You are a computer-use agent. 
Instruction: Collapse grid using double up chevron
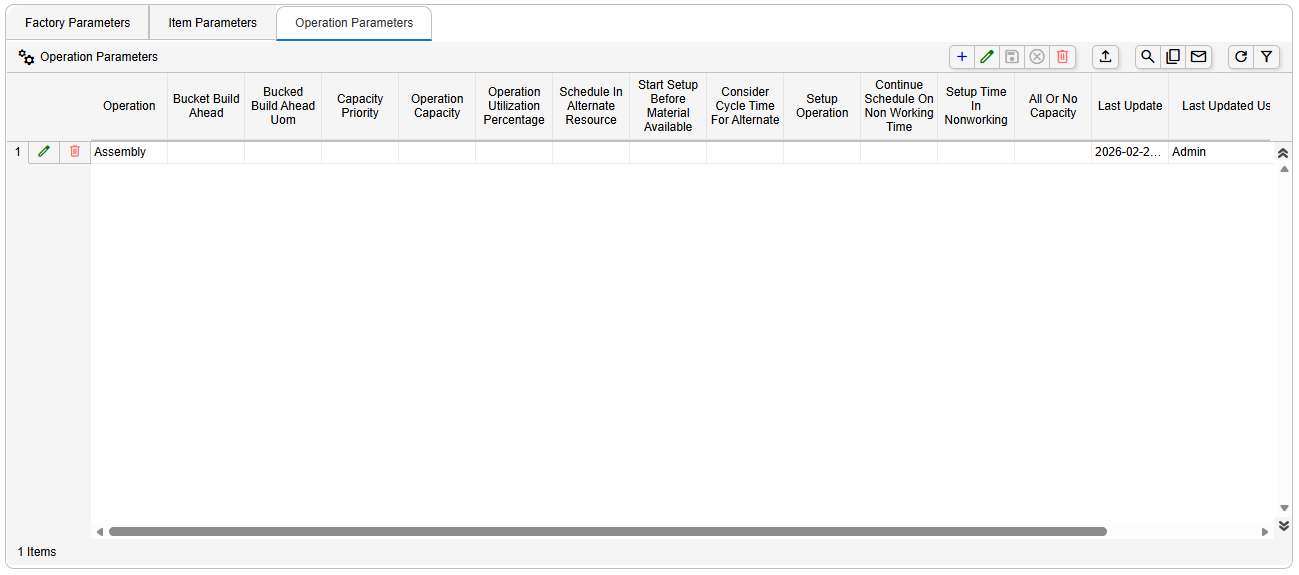point(1283,153)
